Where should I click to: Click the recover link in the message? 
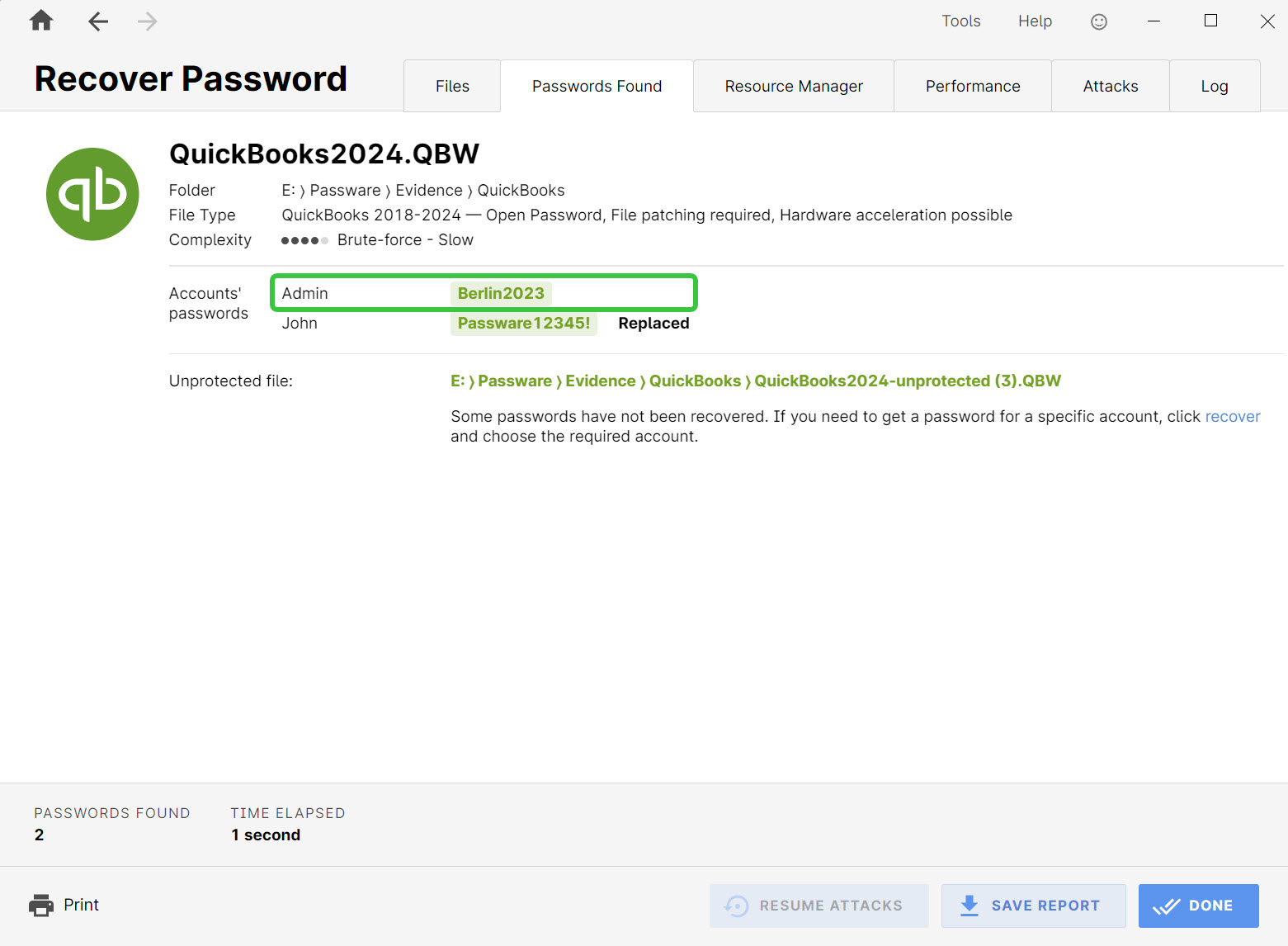[1232, 416]
